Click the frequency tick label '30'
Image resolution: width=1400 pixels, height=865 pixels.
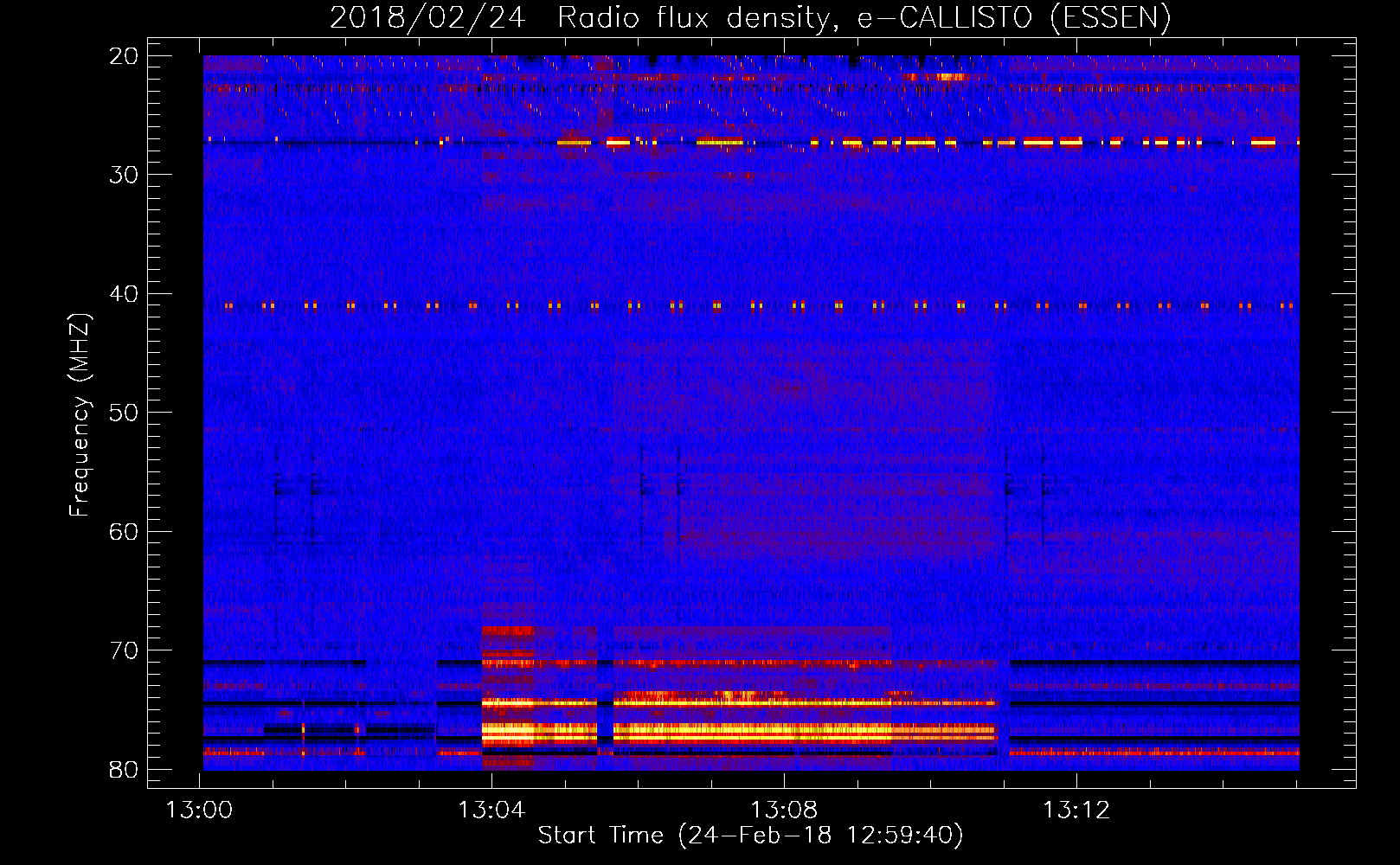(125, 175)
